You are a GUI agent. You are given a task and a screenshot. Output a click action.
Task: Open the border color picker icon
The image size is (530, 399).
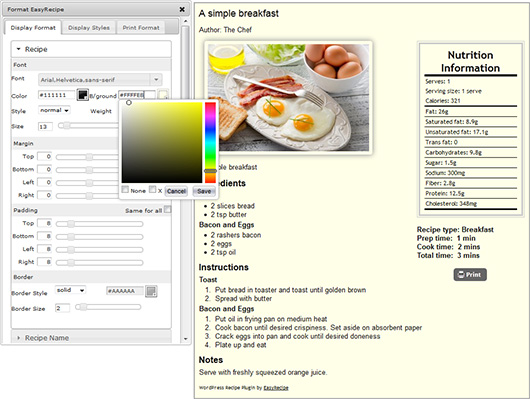151,291
